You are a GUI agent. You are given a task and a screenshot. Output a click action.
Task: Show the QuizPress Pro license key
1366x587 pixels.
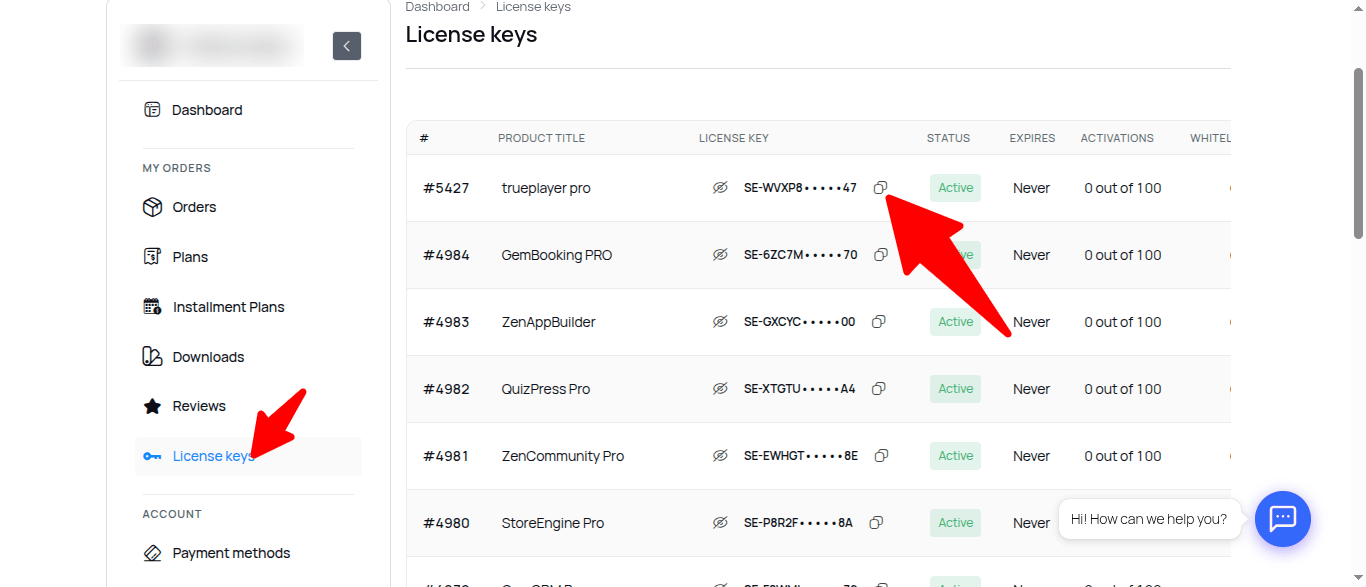click(x=720, y=389)
